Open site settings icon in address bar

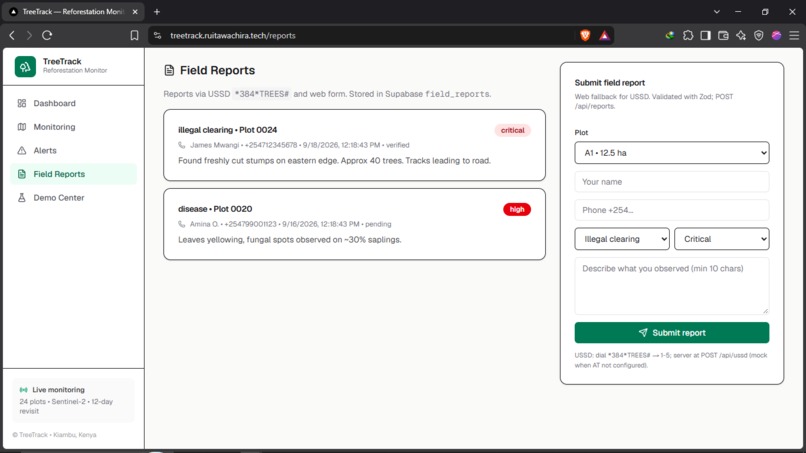point(158,35)
